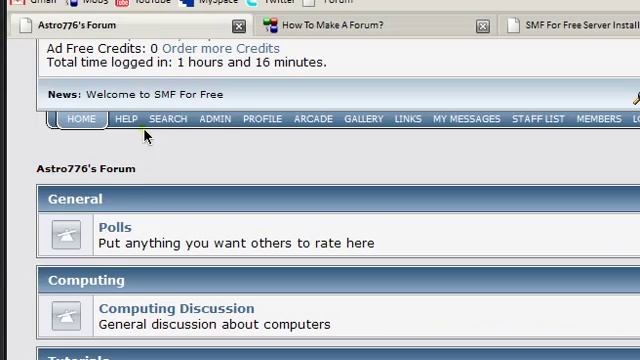
Task: Click the YouTube bookmark icon
Action: click(122, 3)
